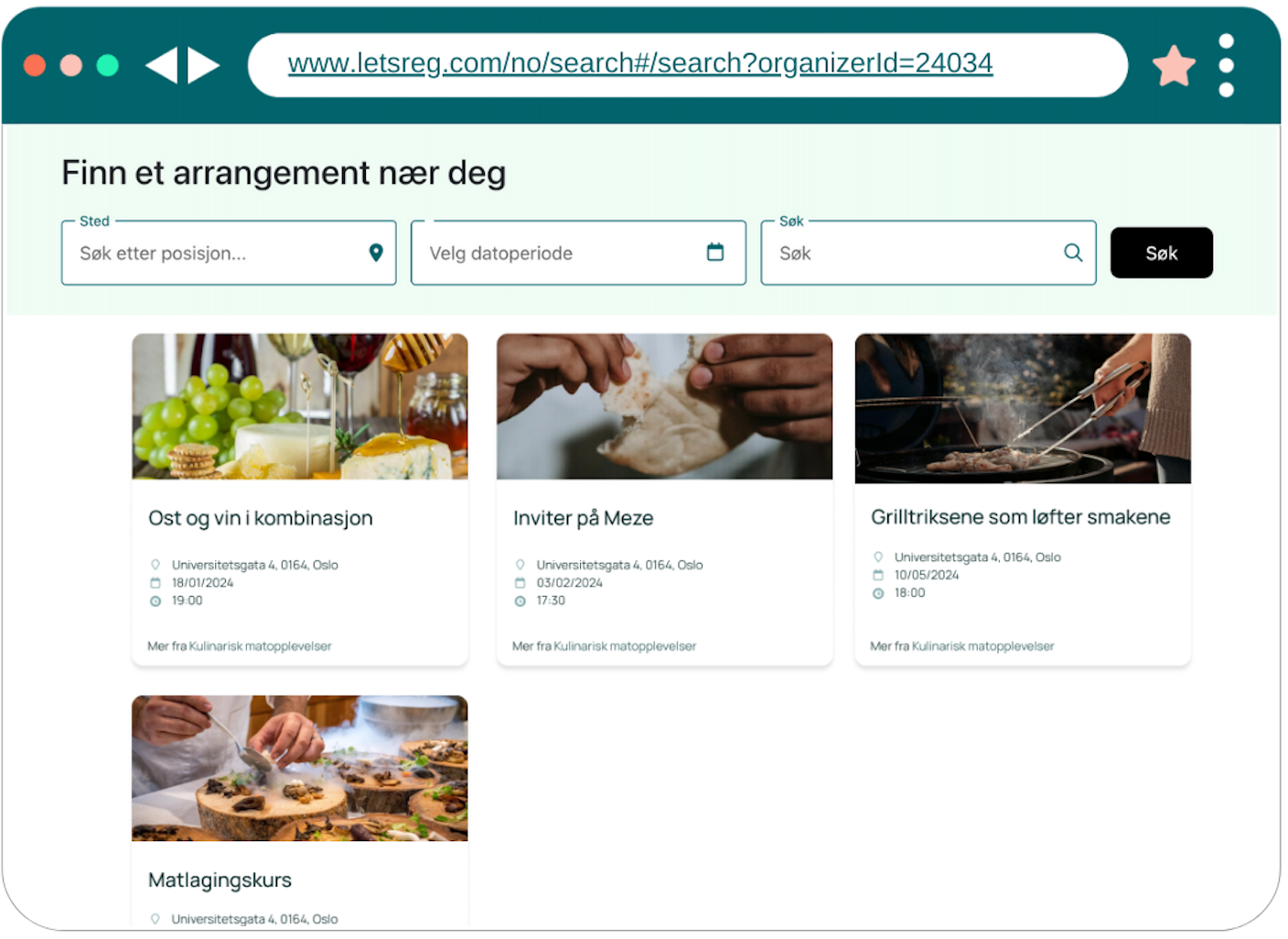
Task: Open the three-dot browser menu
Action: coord(1227,65)
